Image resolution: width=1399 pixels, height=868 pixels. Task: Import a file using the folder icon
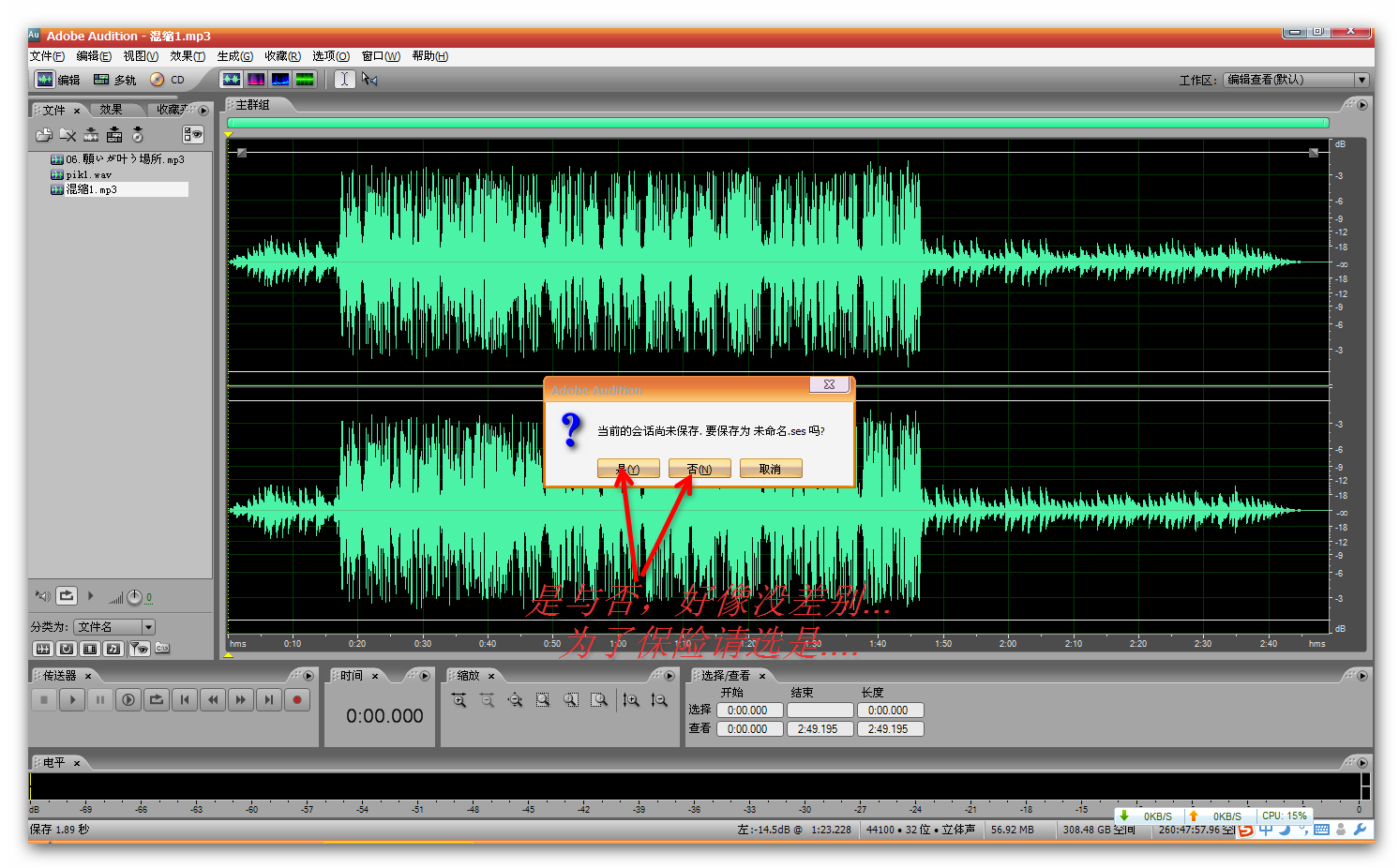pos(44,135)
